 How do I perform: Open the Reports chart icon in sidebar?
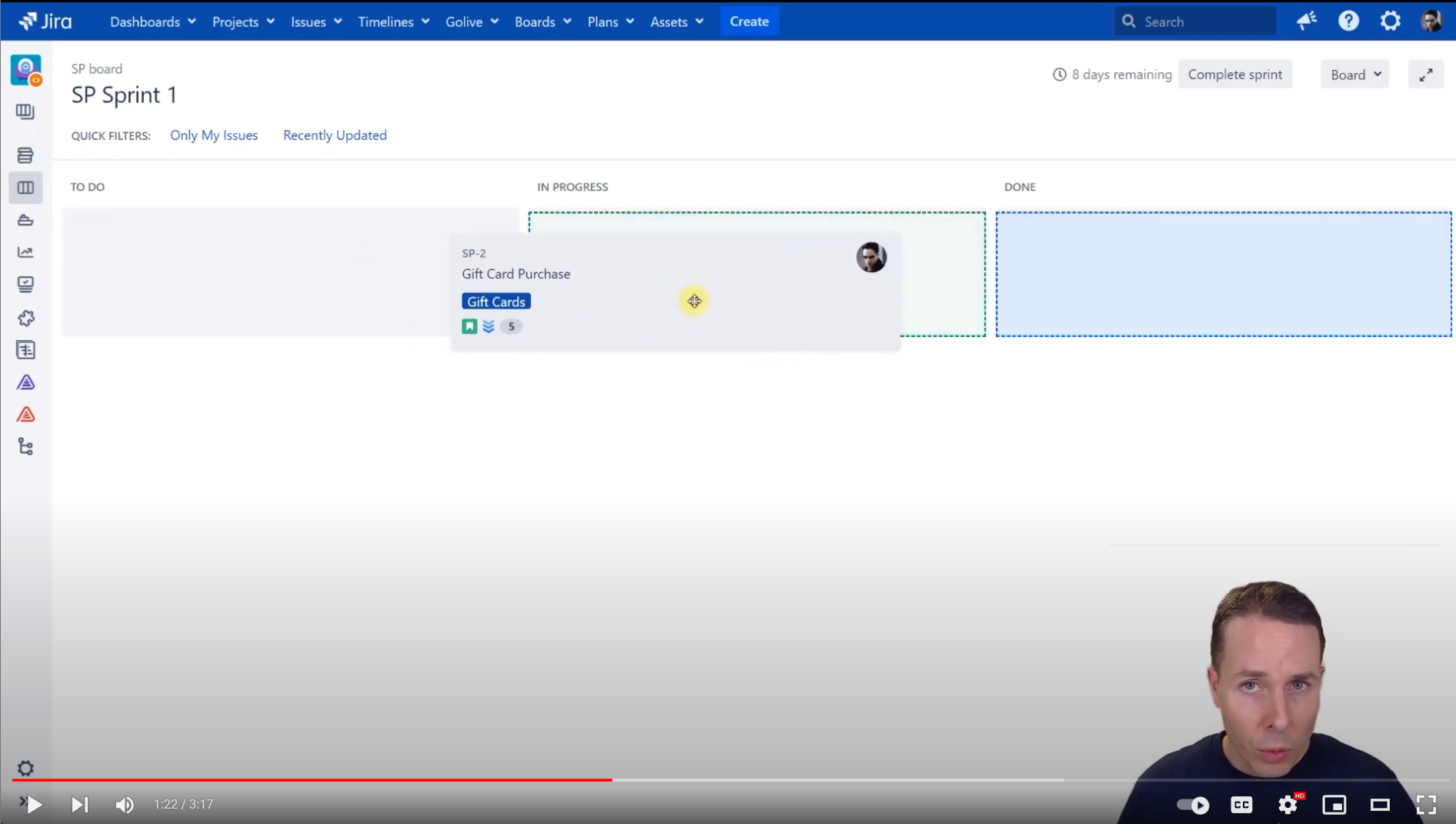[x=25, y=252]
